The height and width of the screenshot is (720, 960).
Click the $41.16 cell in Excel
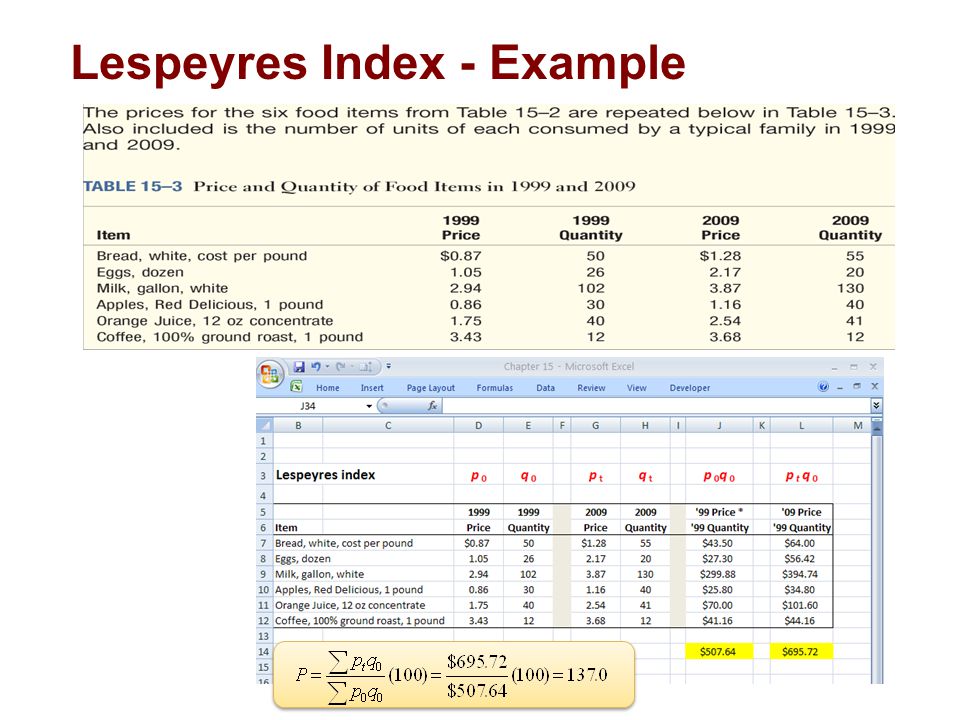(718, 621)
